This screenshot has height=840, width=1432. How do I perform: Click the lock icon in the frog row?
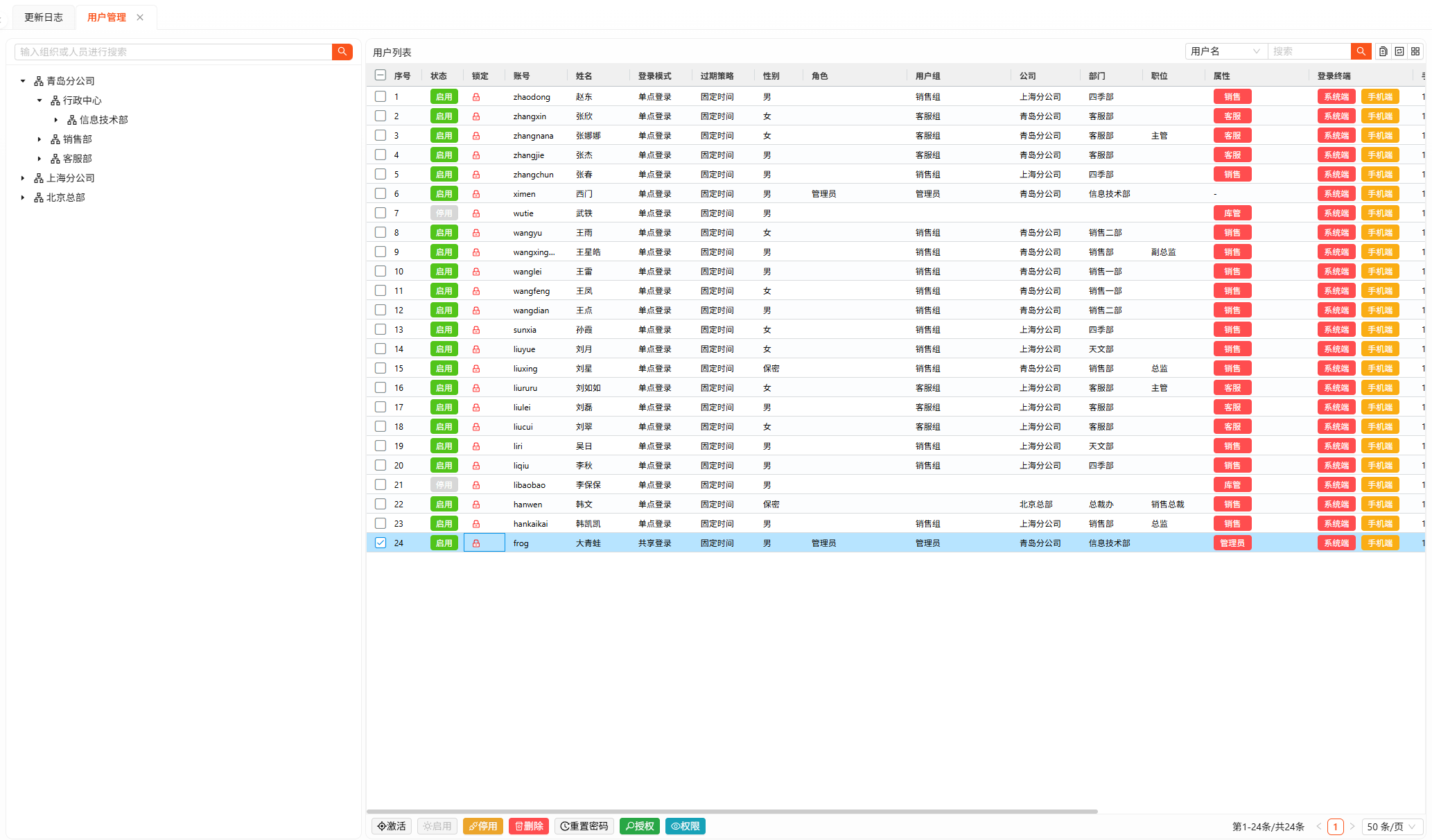tap(476, 543)
